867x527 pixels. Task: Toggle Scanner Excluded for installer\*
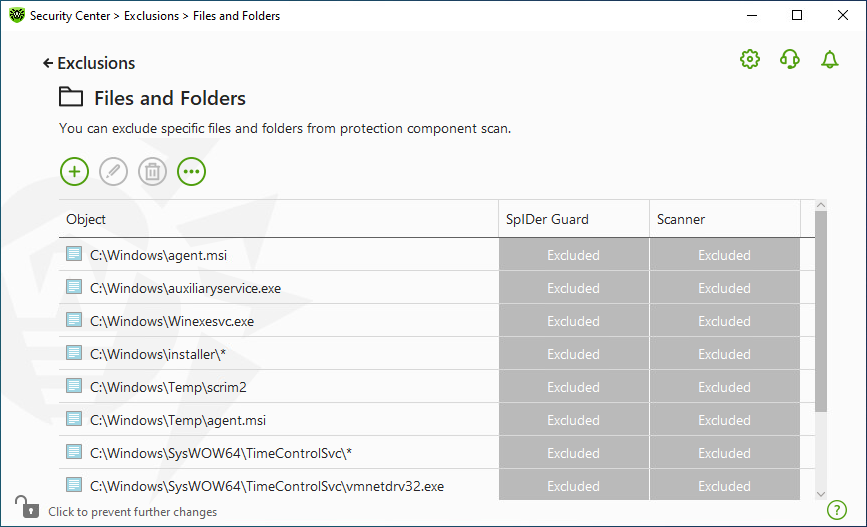click(725, 354)
